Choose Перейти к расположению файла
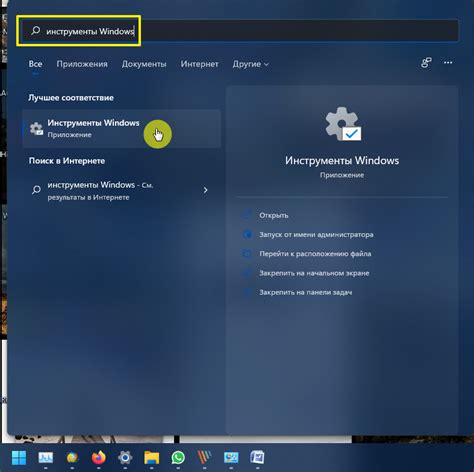The width and height of the screenshot is (474, 472). click(315, 254)
